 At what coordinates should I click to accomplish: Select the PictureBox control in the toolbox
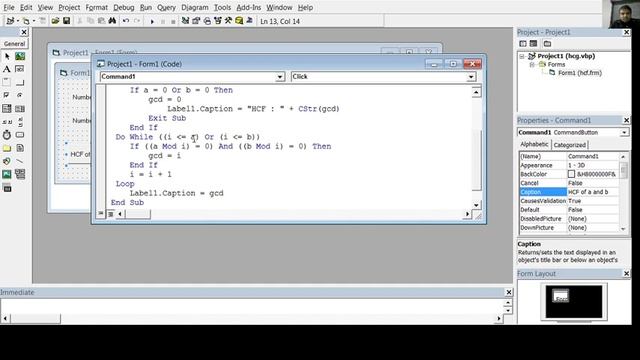click(x=20, y=56)
